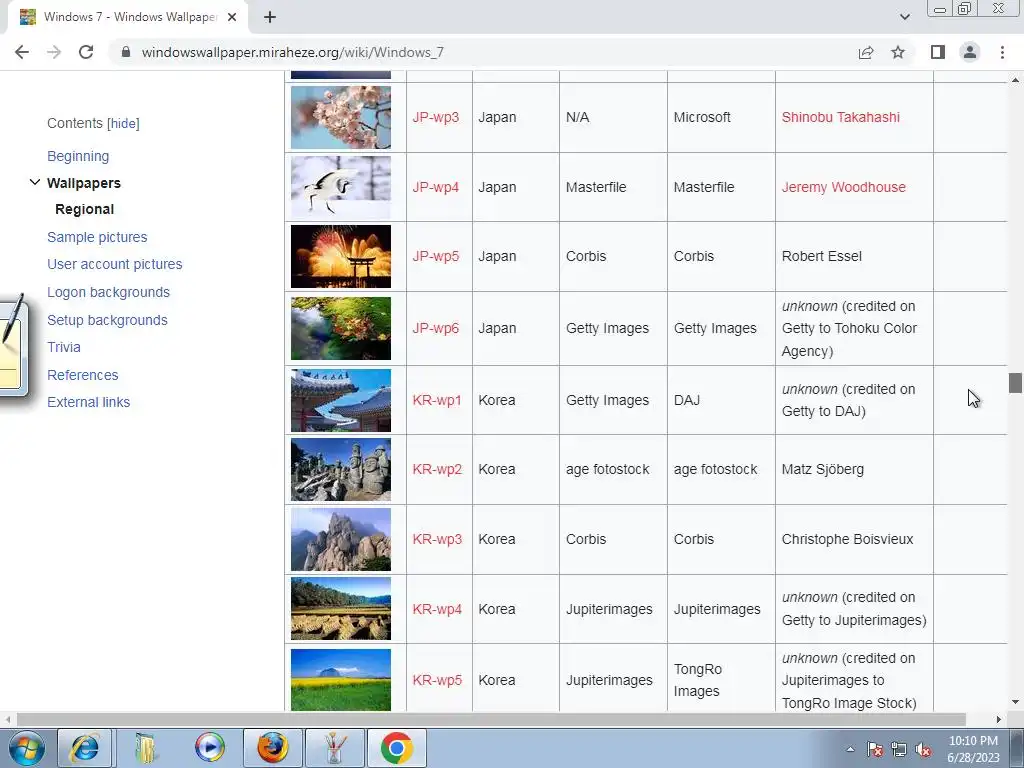
Task: Jump to Logon backgrounds section
Action: 108,292
